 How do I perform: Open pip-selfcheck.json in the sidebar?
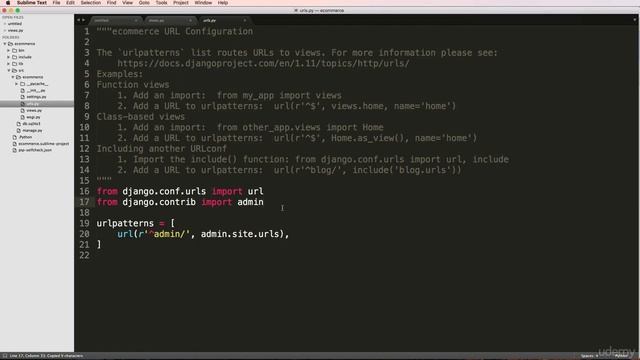tap(35, 150)
